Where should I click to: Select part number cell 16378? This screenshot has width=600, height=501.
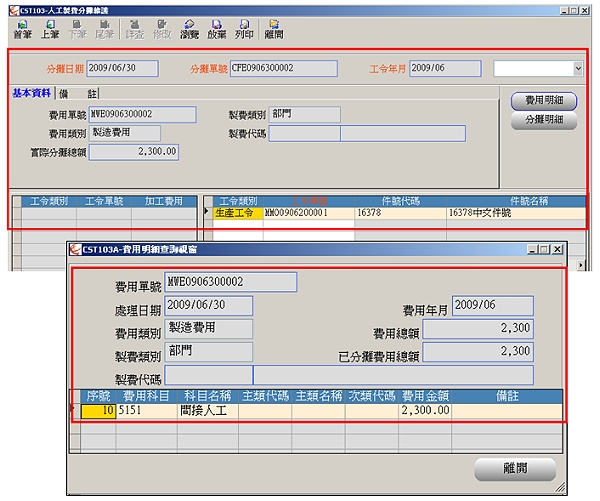pos(400,213)
